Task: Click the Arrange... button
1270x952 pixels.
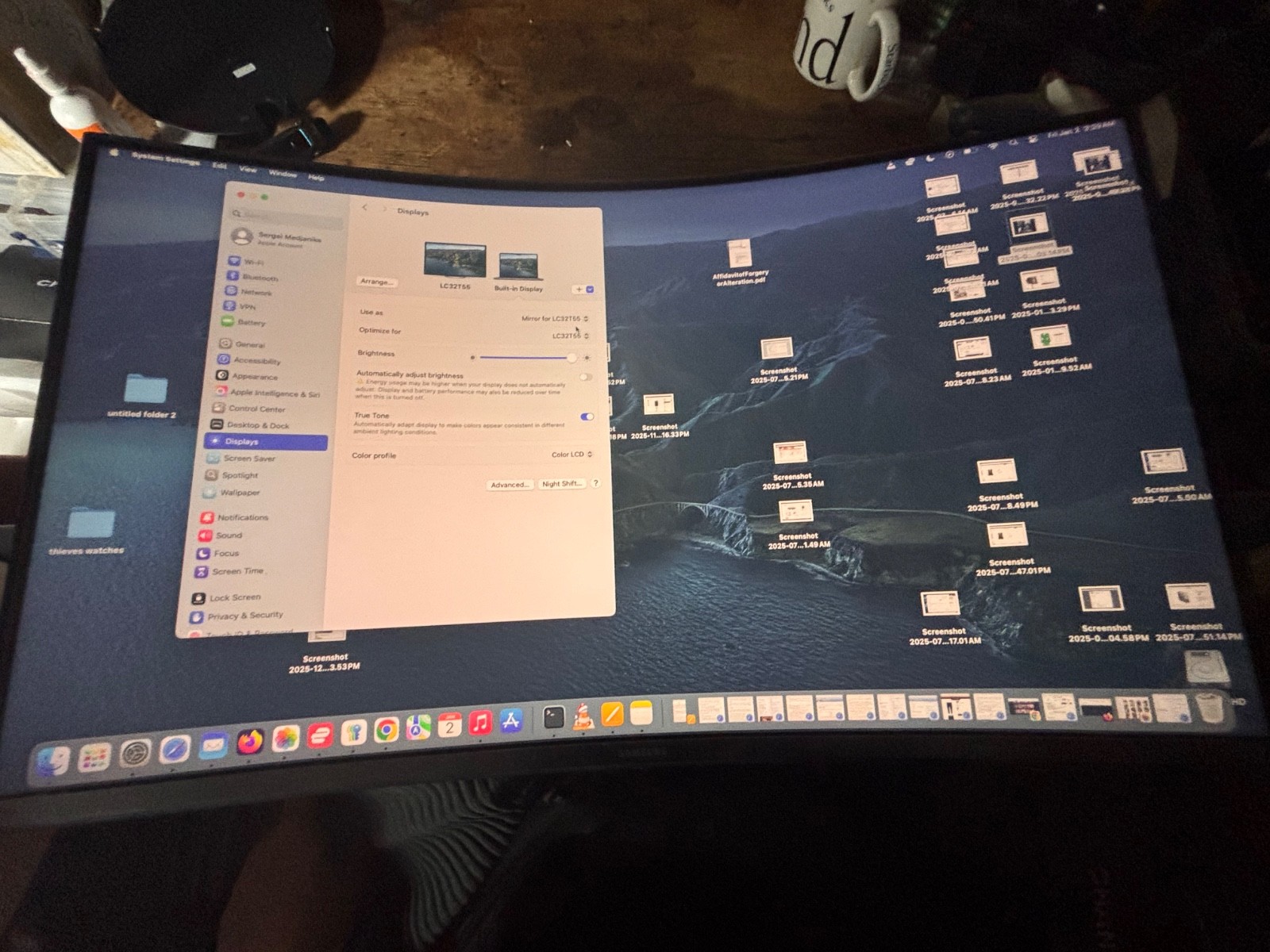Action: pyautogui.click(x=376, y=282)
